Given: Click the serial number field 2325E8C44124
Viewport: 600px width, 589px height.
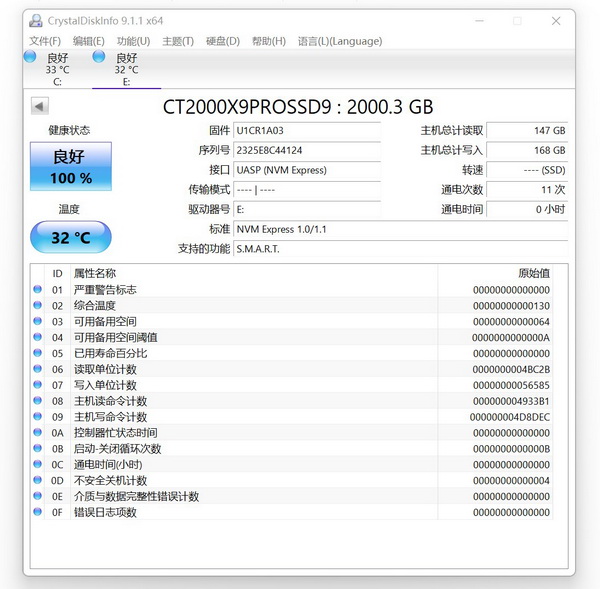Looking at the screenshot, I should tap(307, 150).
